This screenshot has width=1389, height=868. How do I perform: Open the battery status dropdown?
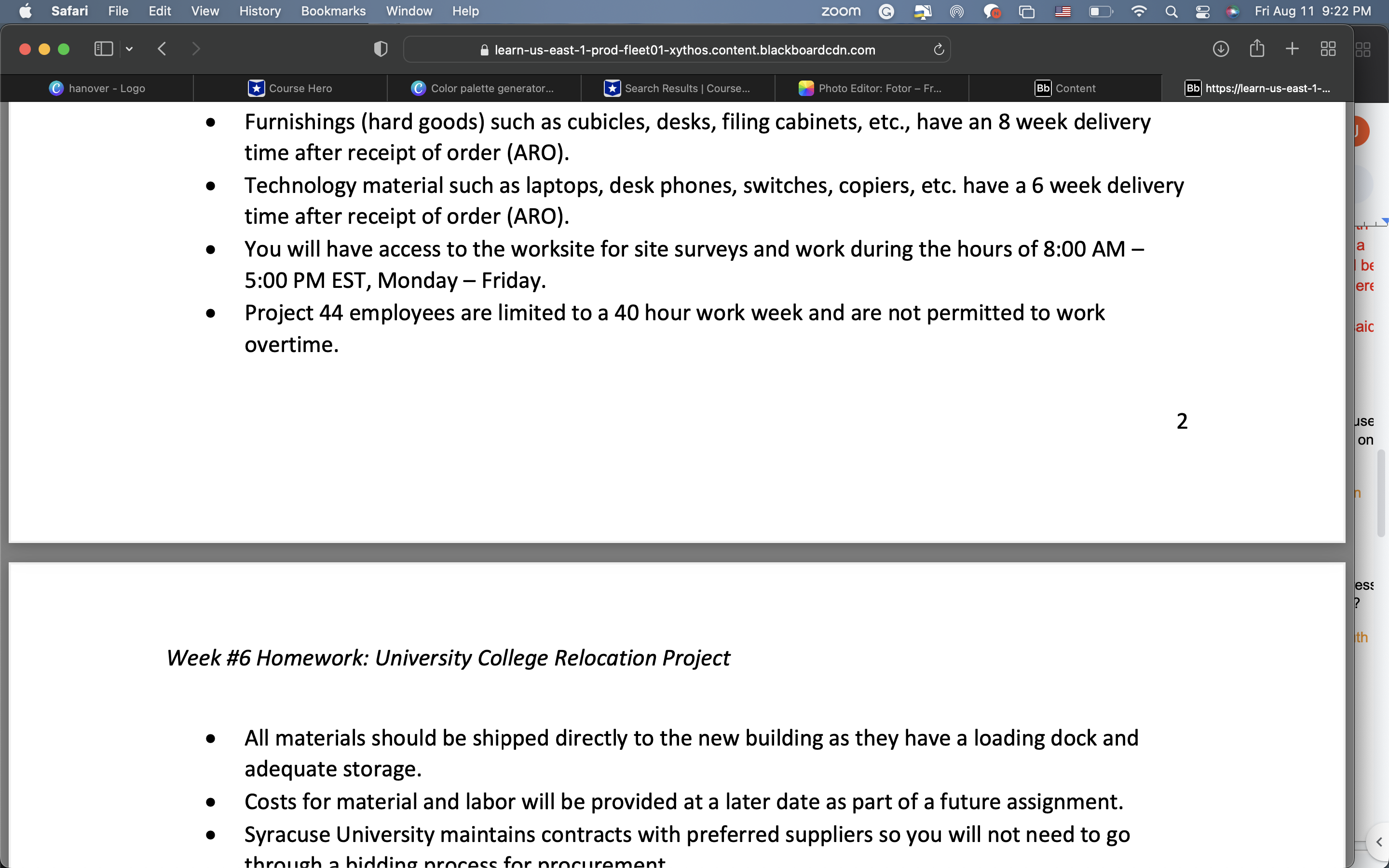[1100, 12]
